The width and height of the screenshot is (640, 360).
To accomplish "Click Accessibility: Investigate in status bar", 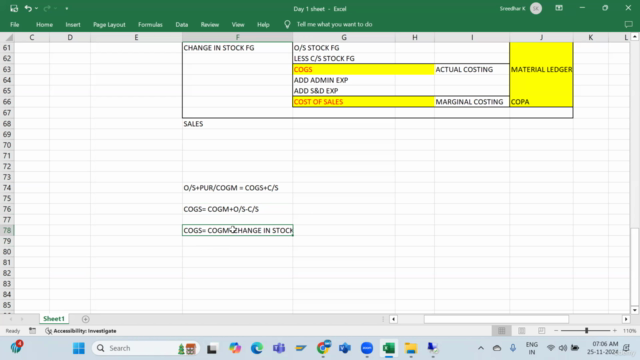I will click(x=81, y=331).
